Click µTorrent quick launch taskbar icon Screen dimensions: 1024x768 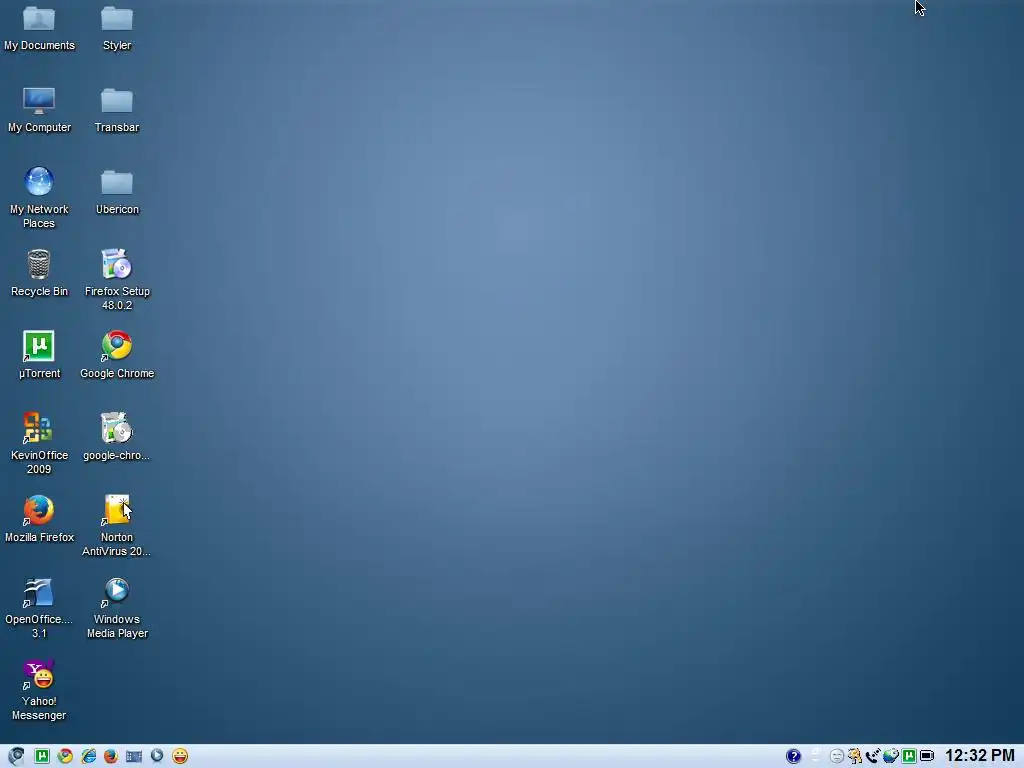point(42,756)
